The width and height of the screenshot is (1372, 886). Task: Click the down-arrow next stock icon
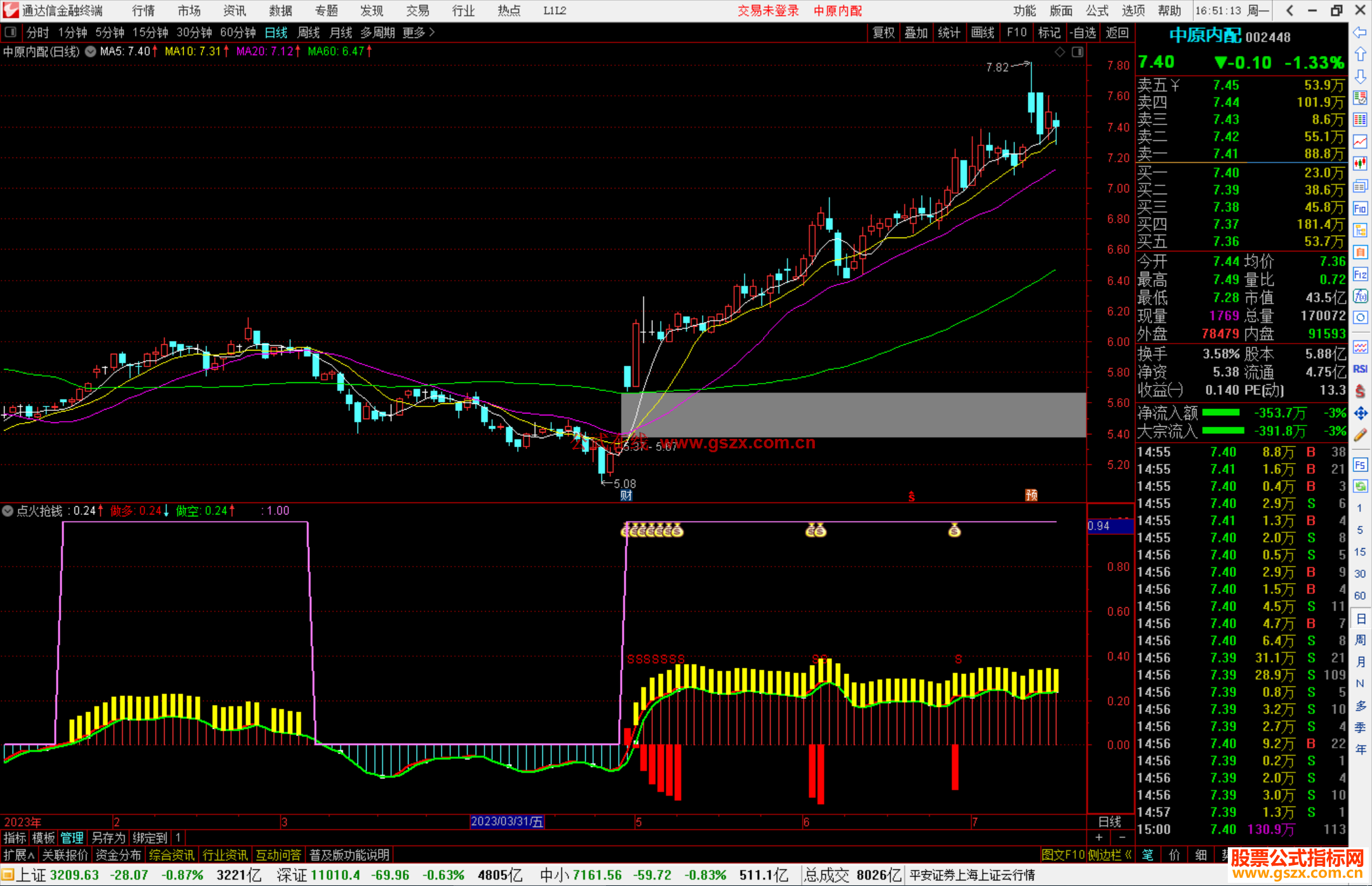click(1360, 77)
